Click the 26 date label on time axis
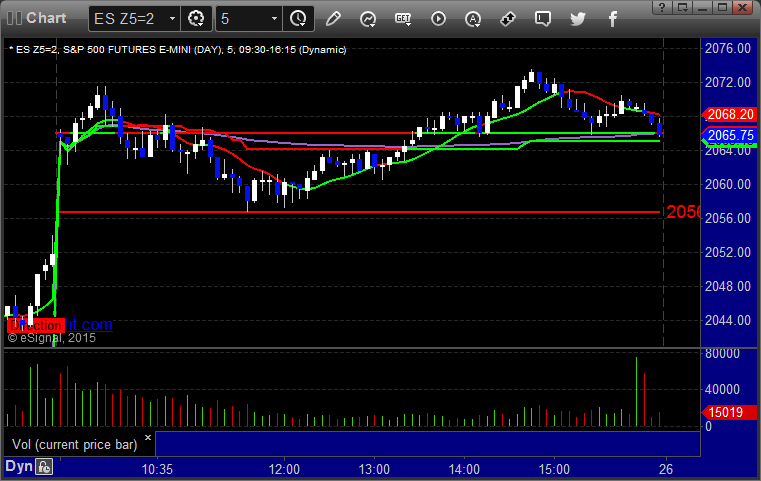This screenshot has height=481, width=761. point(666,469)
